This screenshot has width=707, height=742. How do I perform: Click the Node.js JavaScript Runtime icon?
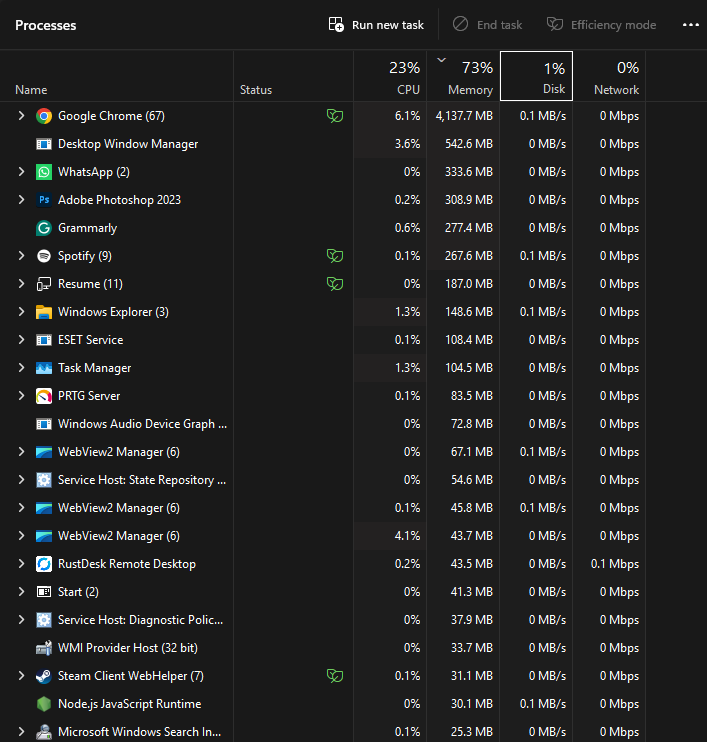coord(44,704)
